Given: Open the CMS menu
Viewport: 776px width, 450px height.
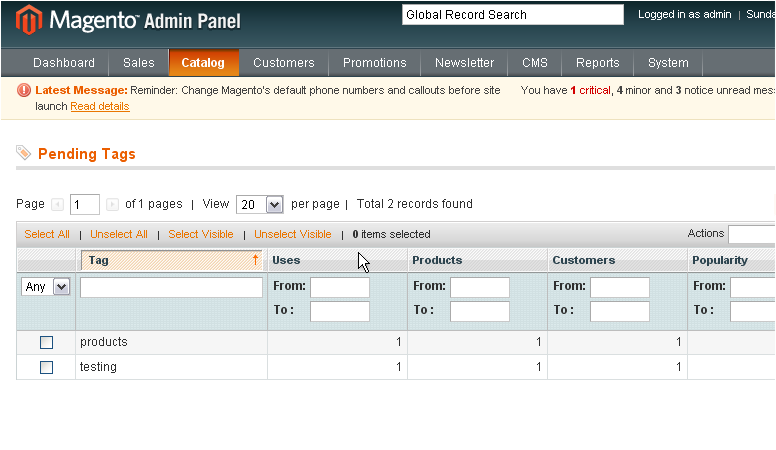Looking at the screenshot, I should (535, 63).
